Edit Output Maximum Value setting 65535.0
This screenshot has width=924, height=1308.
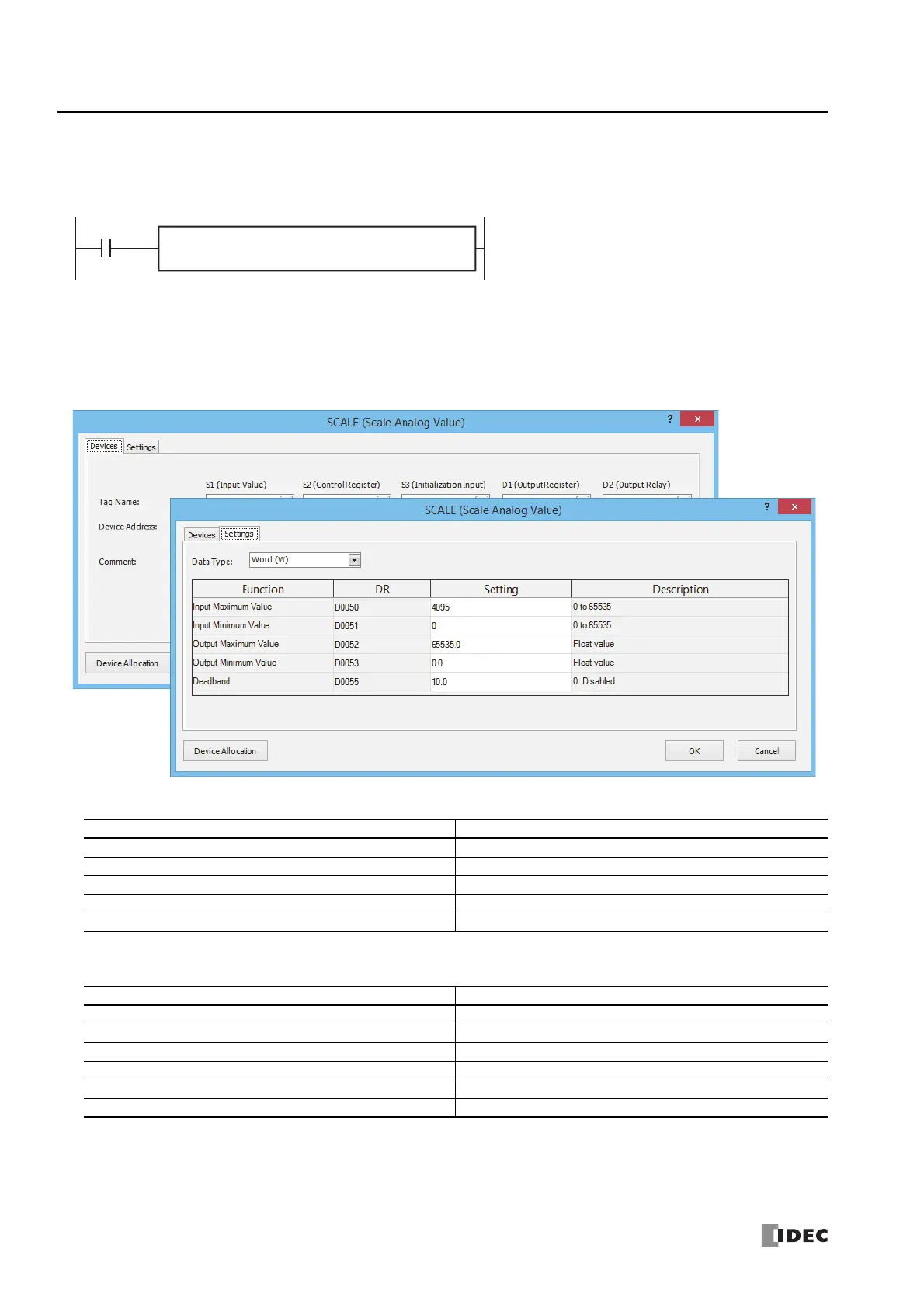pos(501,645)
